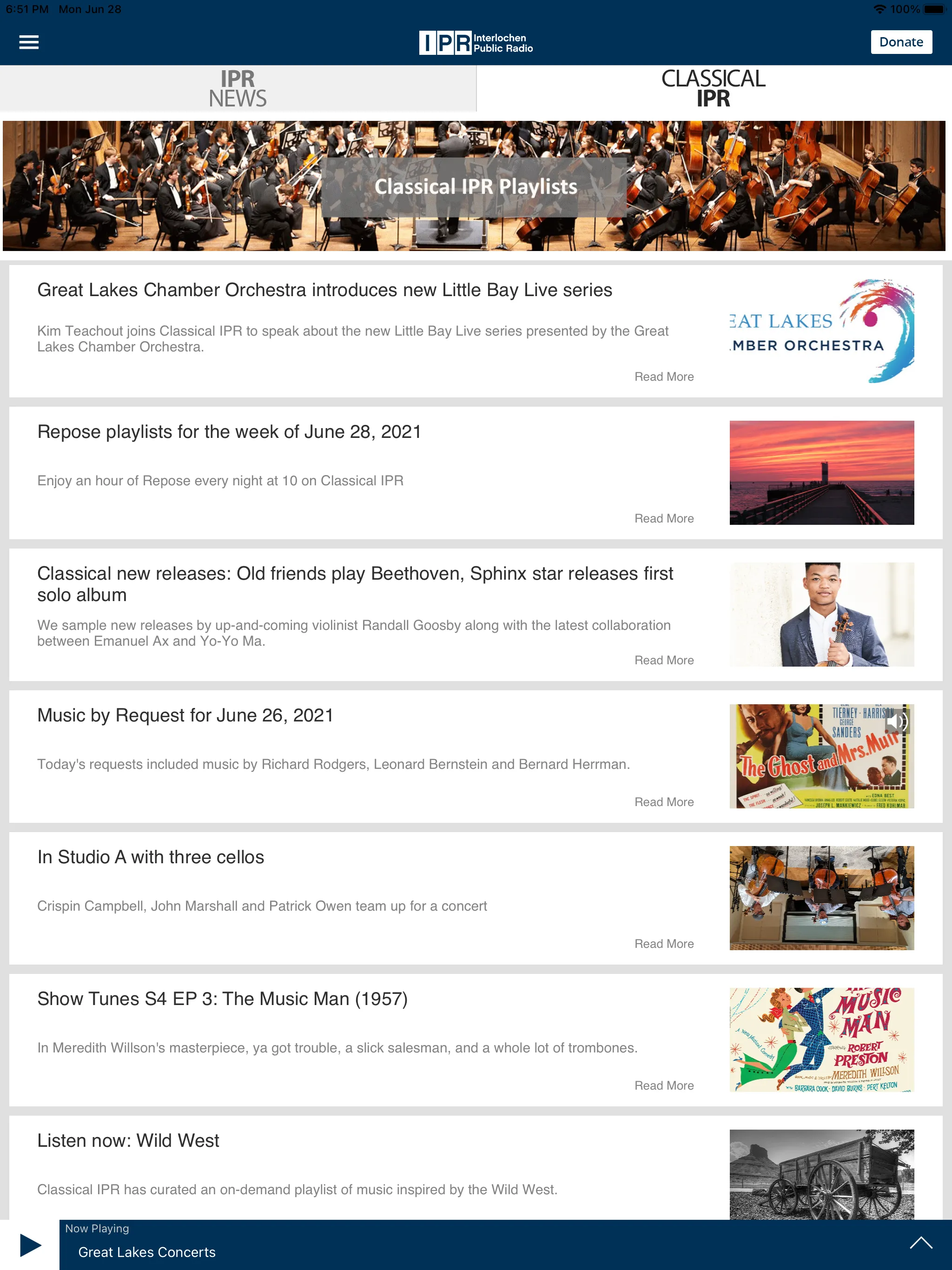The width and height of the screenshot is (952, 1270).
Task: Tap the Great Lakes Chamber Orchestra logo icon
Action: (x=822, y=331)
